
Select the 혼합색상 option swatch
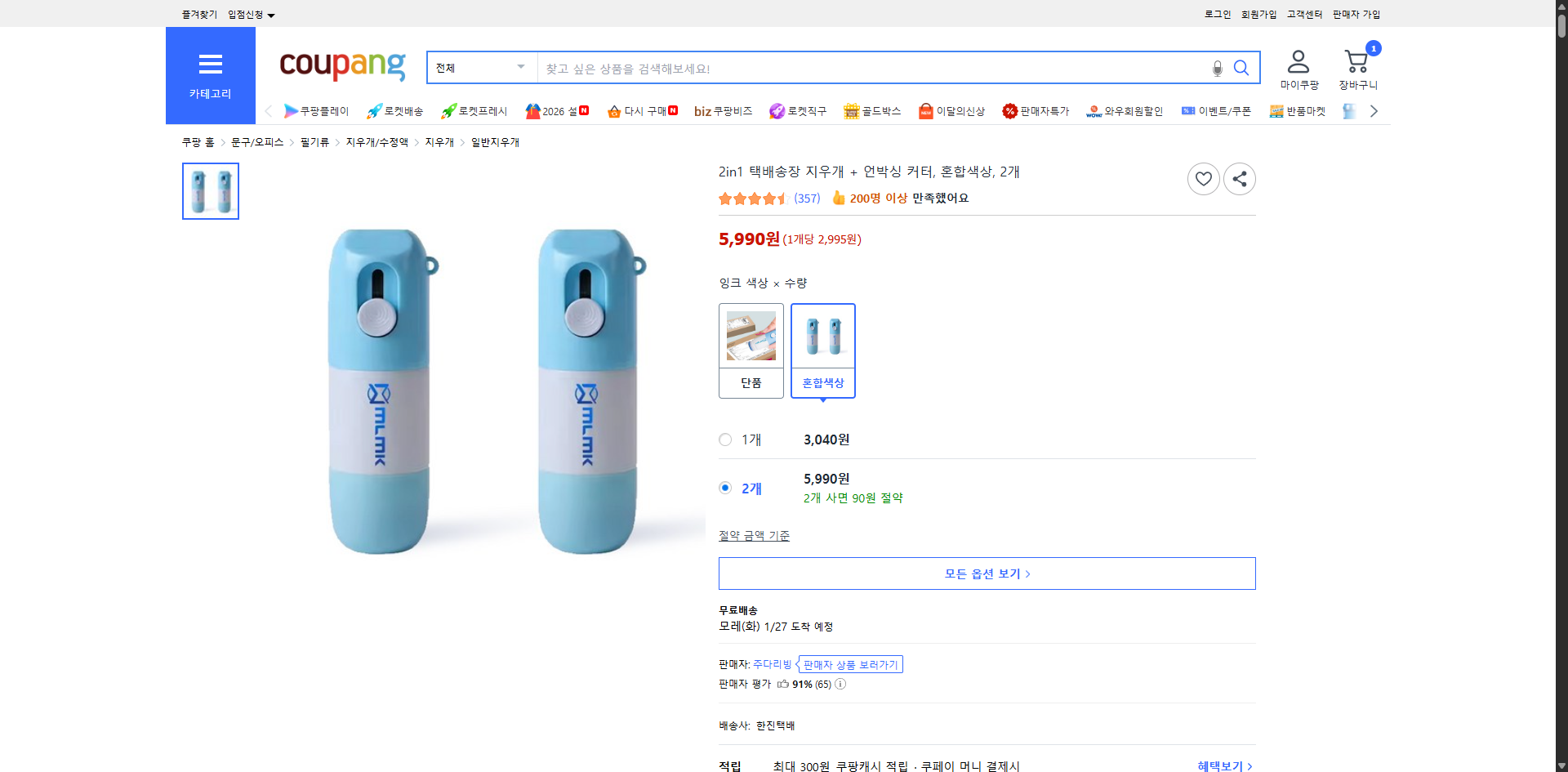(x=822, y=351)
